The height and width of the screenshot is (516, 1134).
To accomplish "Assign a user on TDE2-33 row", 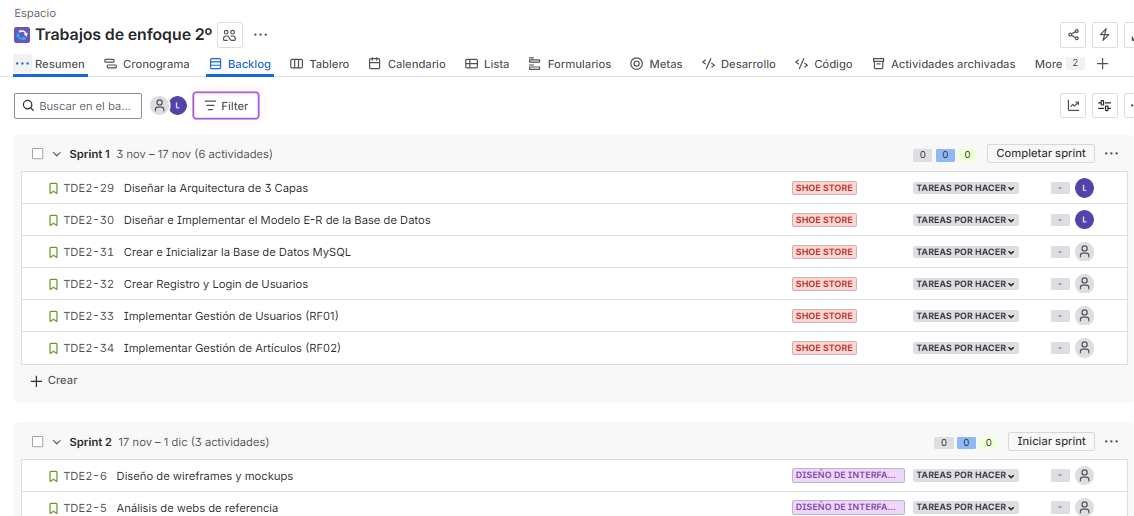I will click(1084, 316).
